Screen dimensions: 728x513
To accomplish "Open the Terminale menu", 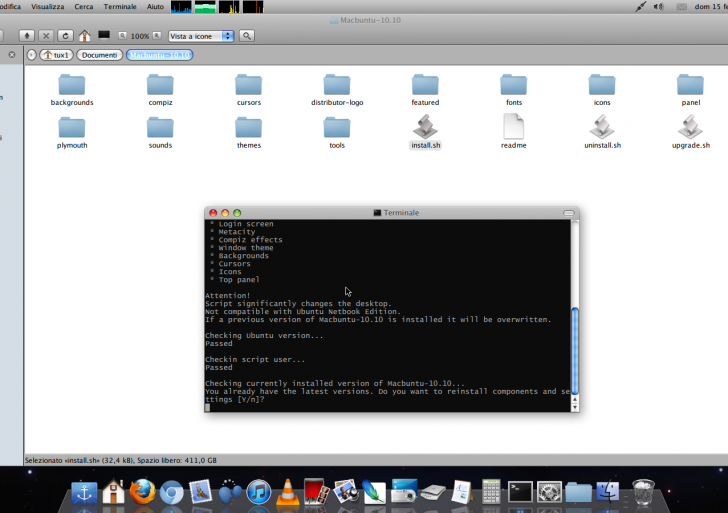I will tap(120, 6).
